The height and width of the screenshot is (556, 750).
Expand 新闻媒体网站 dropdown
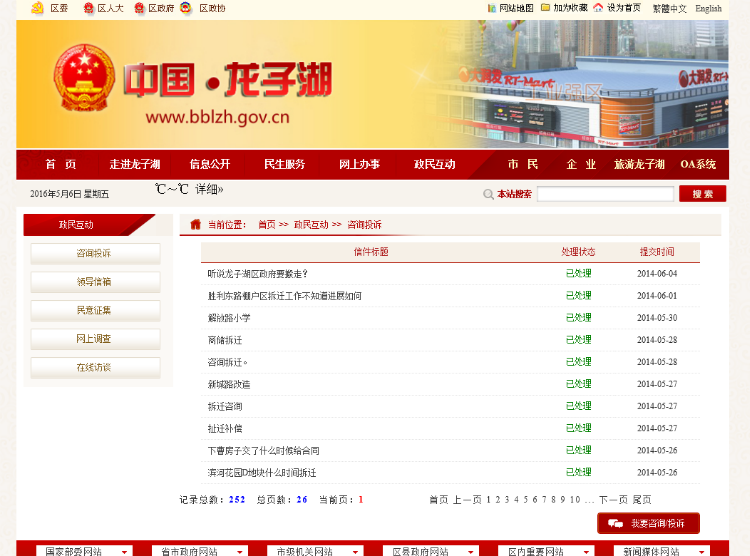point(662,551)
